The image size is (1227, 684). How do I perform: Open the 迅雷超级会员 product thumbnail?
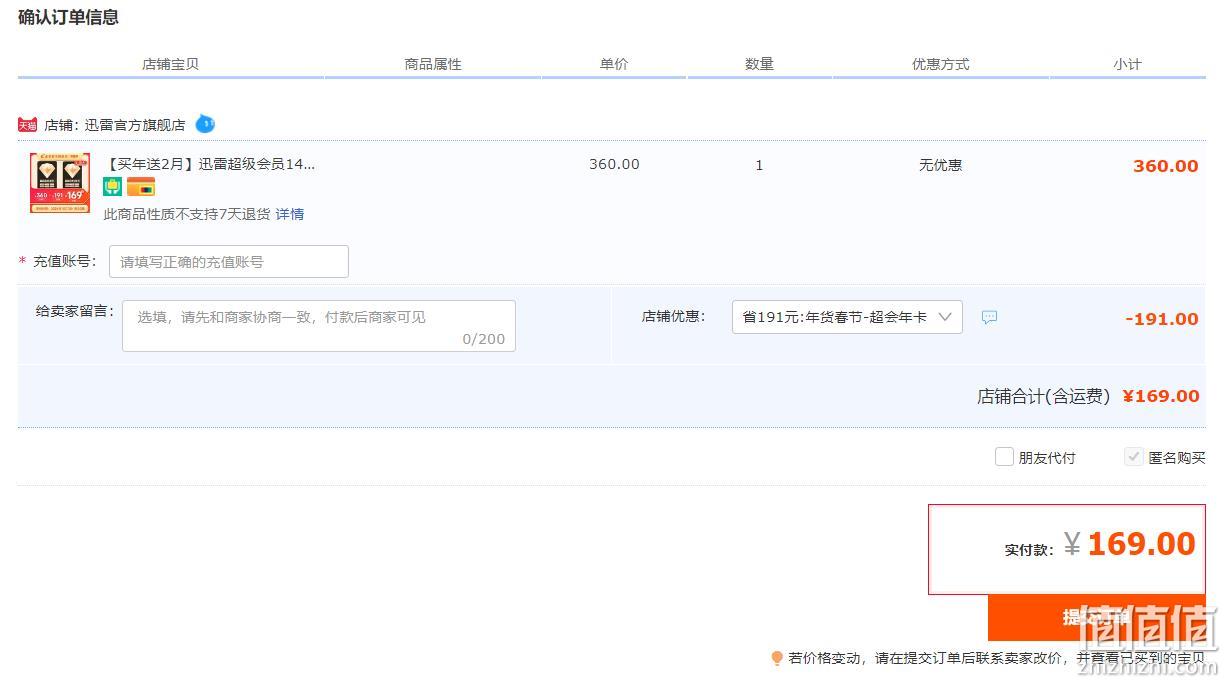coord(60,183)
